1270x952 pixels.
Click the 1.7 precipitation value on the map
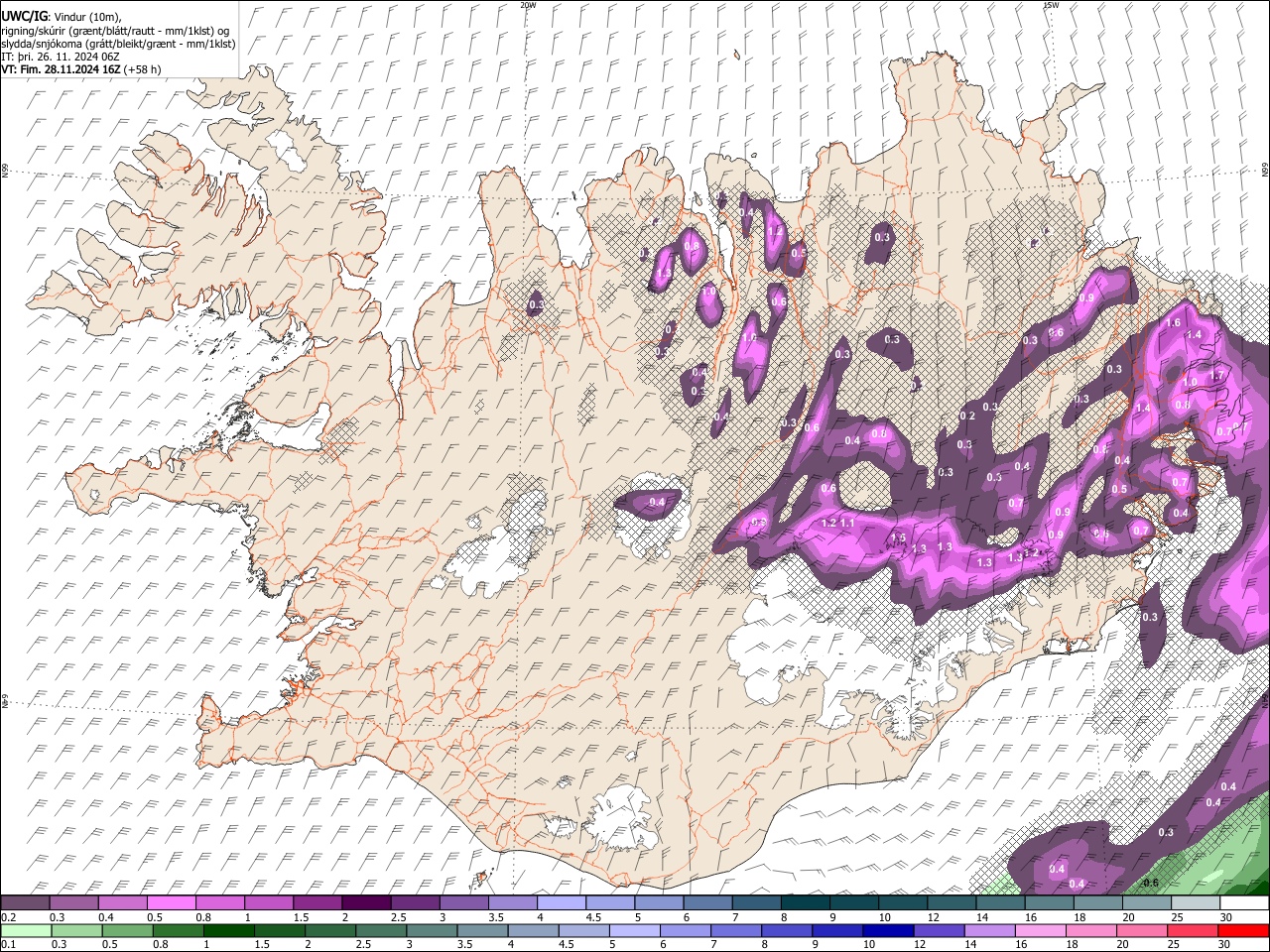tap(1216, 376)
